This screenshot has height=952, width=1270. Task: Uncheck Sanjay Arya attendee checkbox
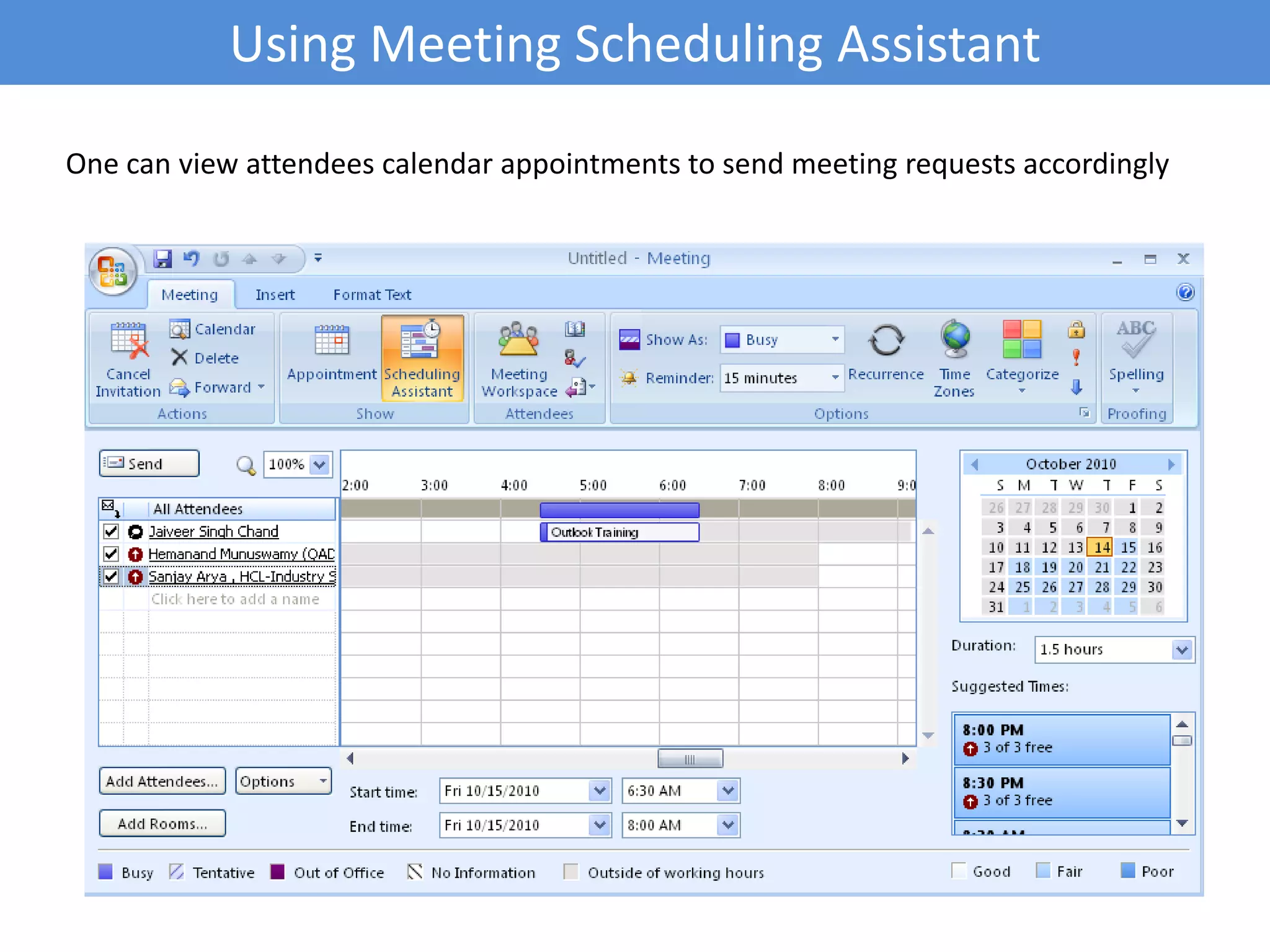[111, 576]
